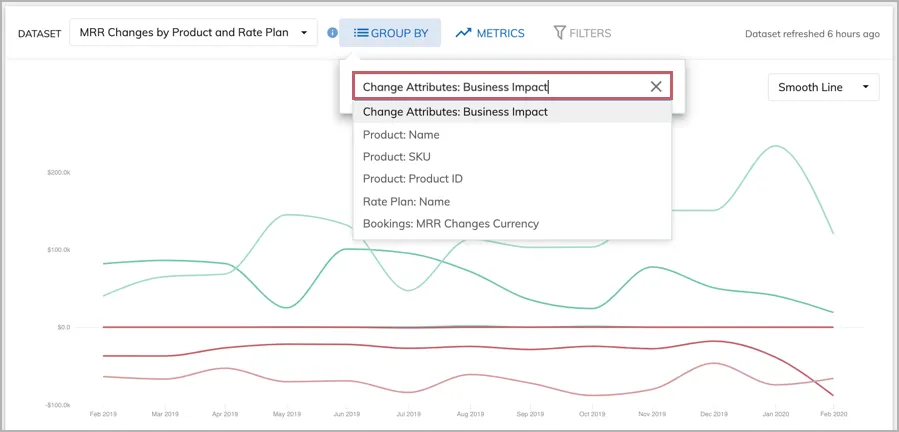899x432 pixels.
Task: Click the Dec 2019 axis label
Action: pyautogui.click(x=714, y=414)
